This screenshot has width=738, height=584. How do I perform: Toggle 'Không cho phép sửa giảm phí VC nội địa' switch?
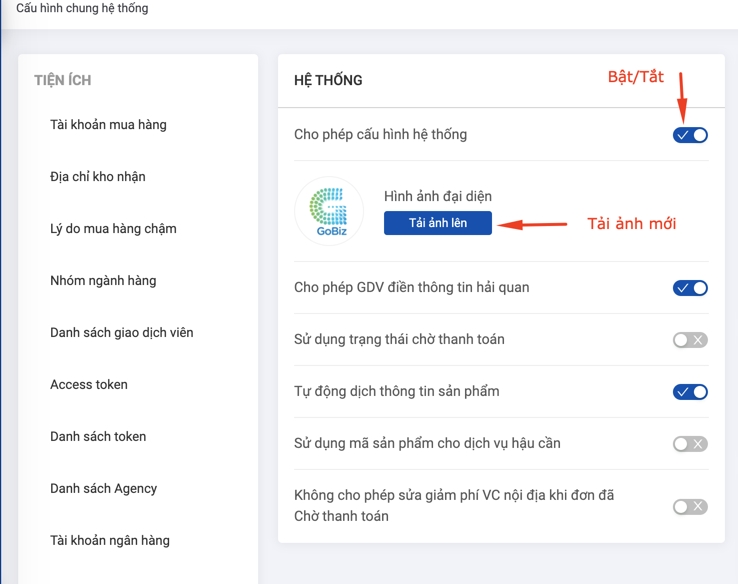690,506
